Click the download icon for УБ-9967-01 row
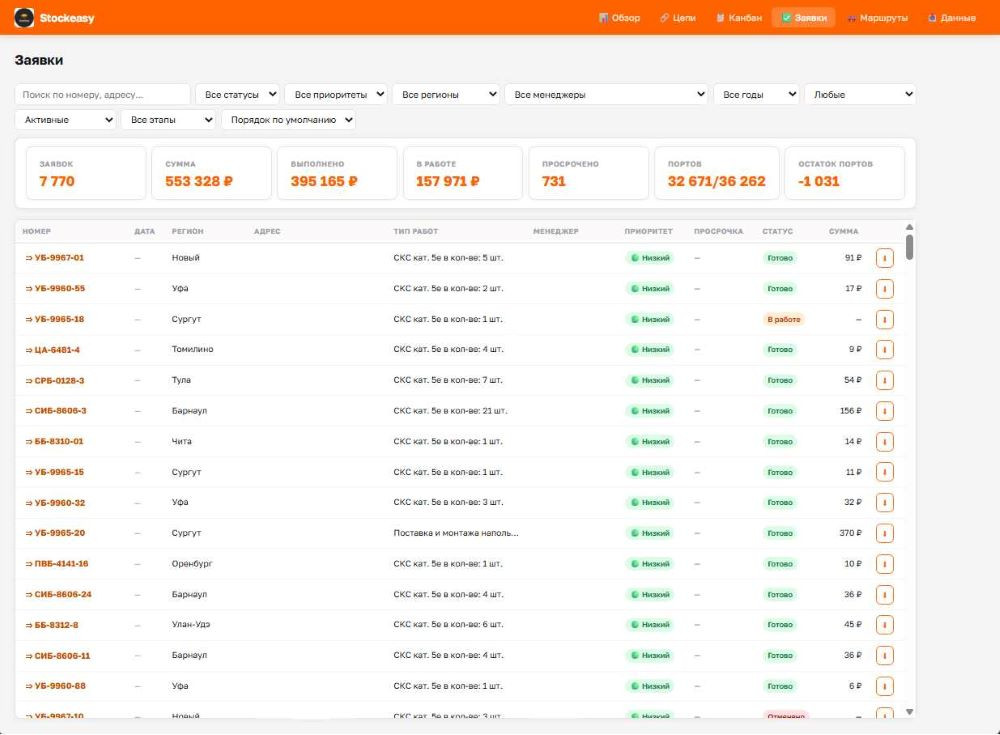This screenshot has width=1000, height=735. pyautogui.click(x=885, y=258)
